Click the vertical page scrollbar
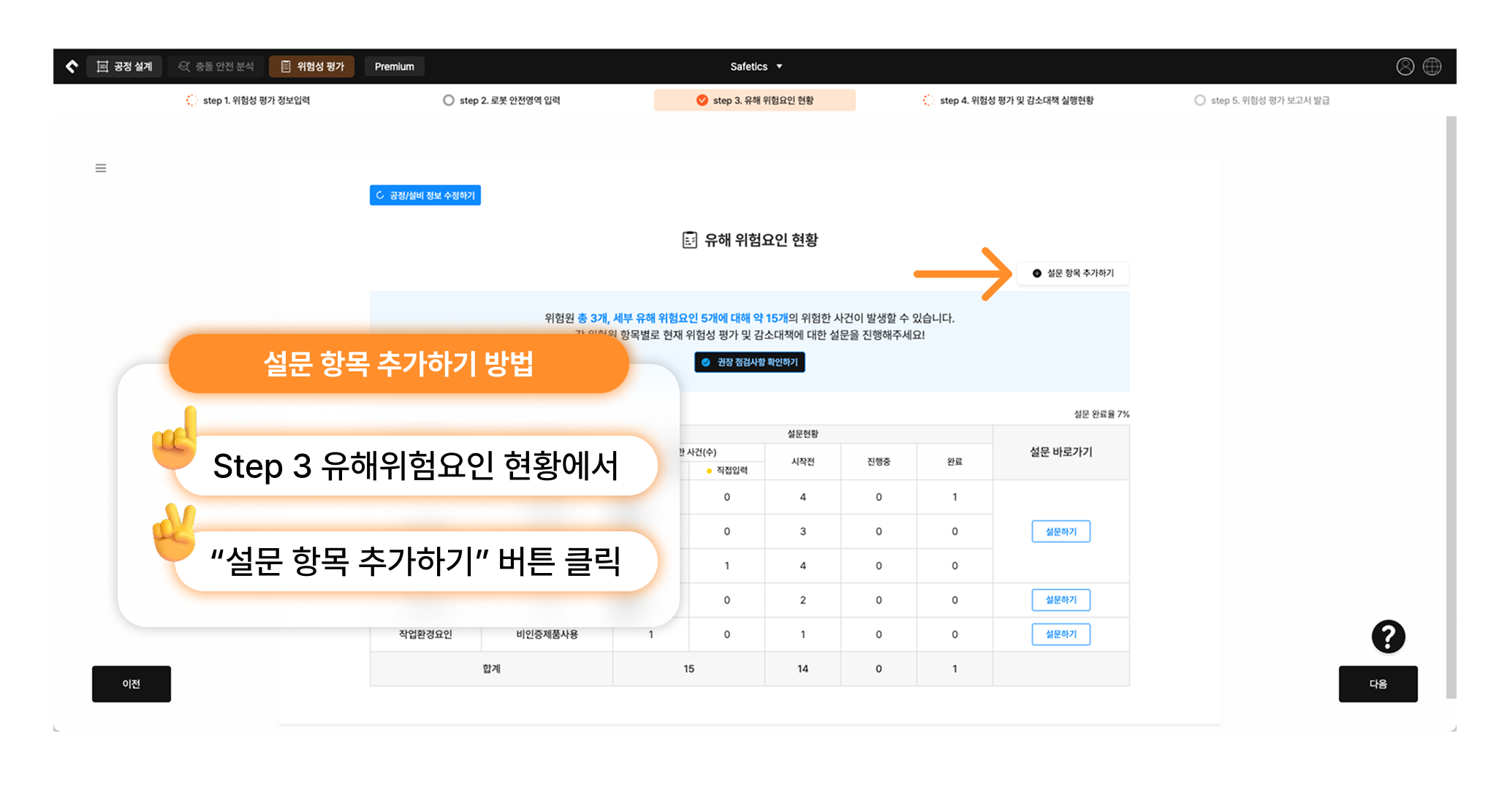Image resolution: width=1510 pixels, height=812 pixels. pos(1451,407)
